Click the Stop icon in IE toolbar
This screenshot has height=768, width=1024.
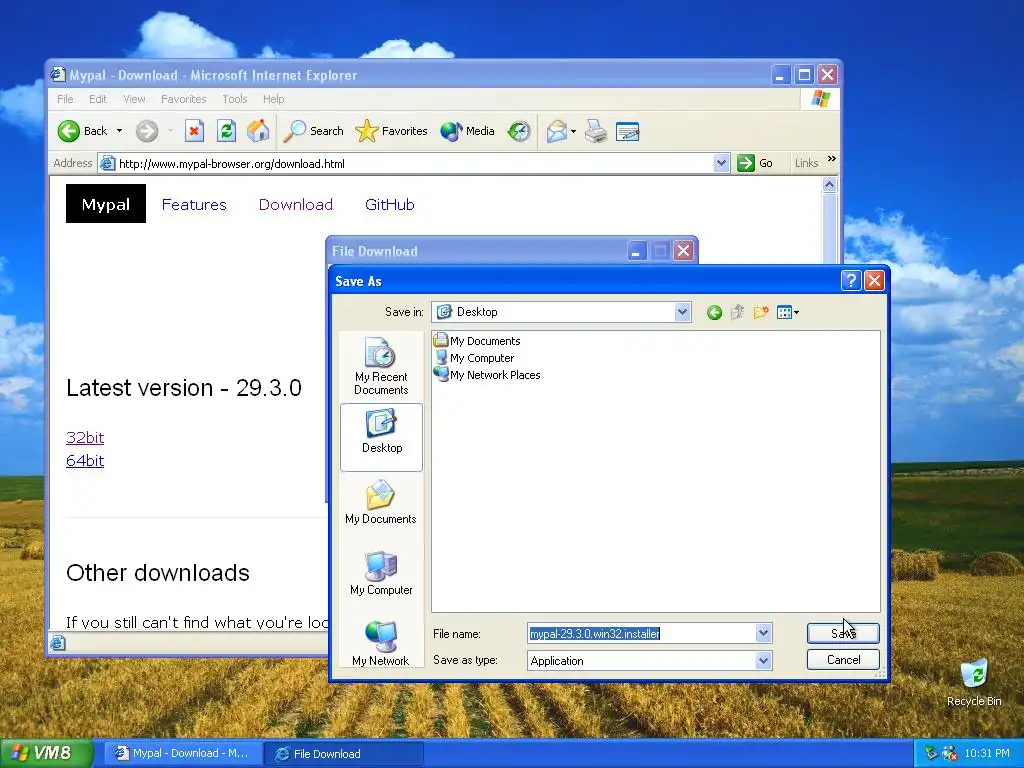point(194,131)
